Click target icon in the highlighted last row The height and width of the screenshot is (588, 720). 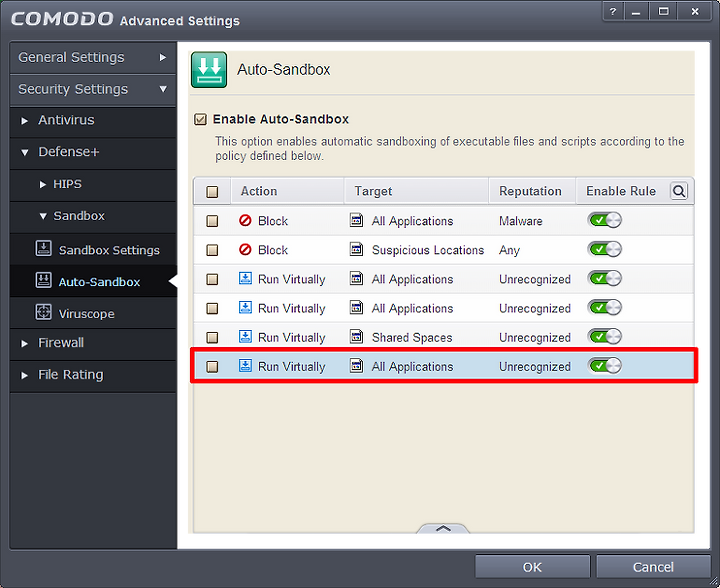click(x=356, y=366)
